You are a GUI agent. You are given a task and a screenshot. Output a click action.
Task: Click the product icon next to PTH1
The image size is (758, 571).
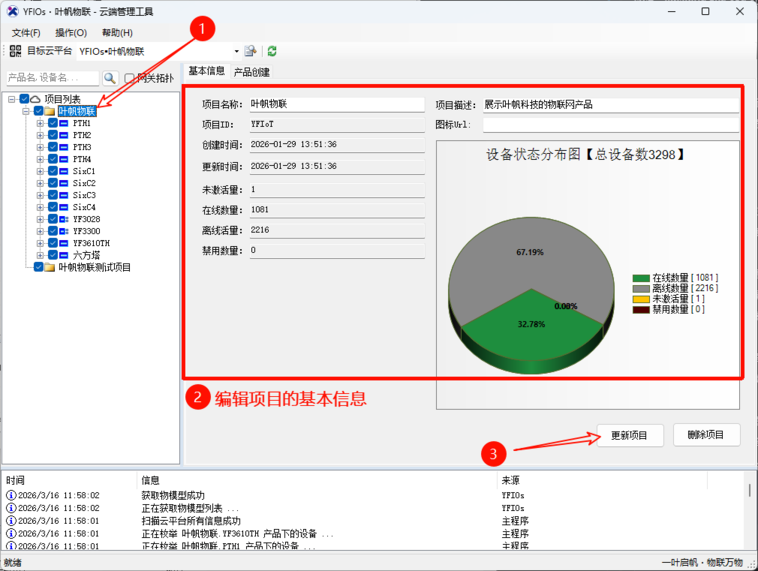[64, 123]
